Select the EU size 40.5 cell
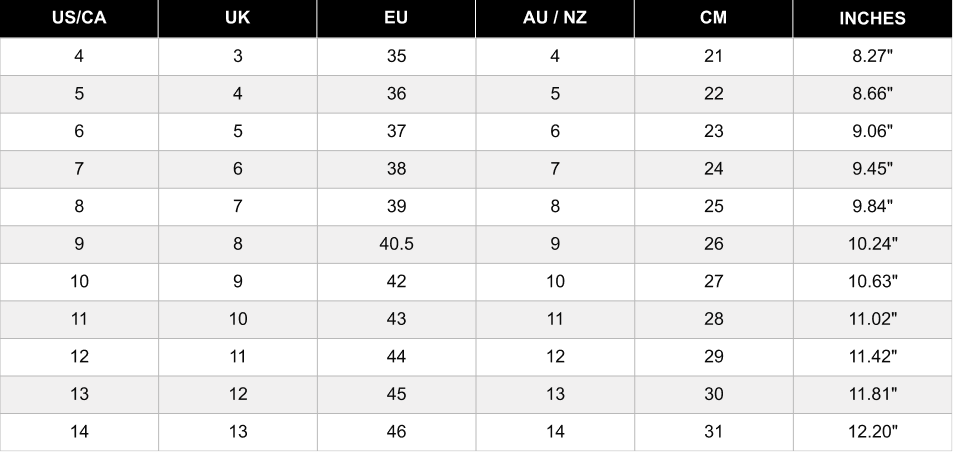953x452 pixels. click(x=396, y=244)
